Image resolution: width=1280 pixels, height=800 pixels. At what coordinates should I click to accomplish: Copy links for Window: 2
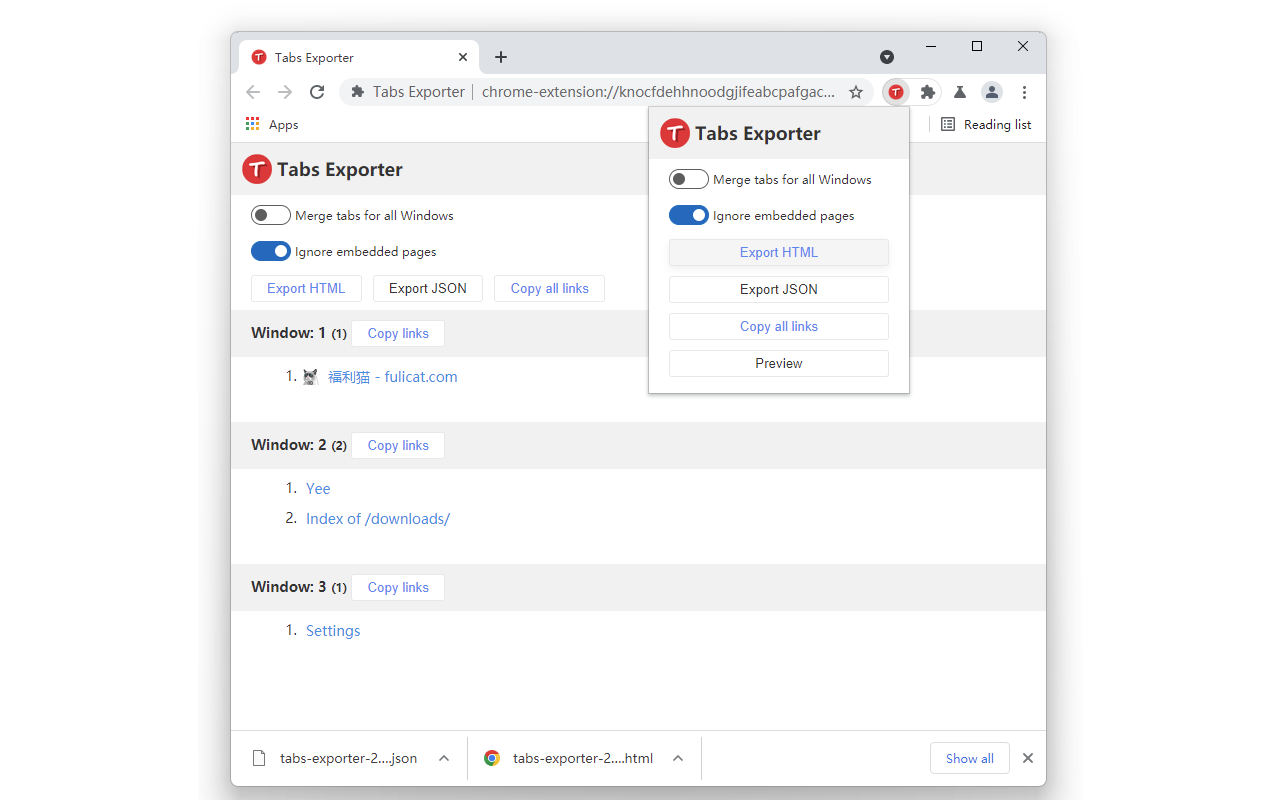pos(398,445)
